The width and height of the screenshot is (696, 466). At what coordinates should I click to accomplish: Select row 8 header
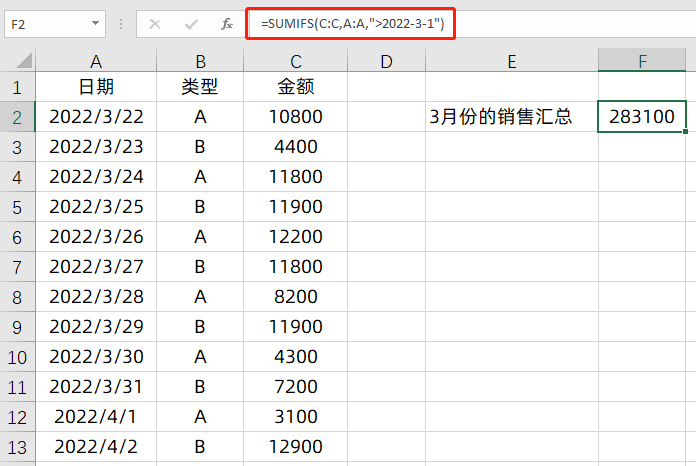coord(17,297)
